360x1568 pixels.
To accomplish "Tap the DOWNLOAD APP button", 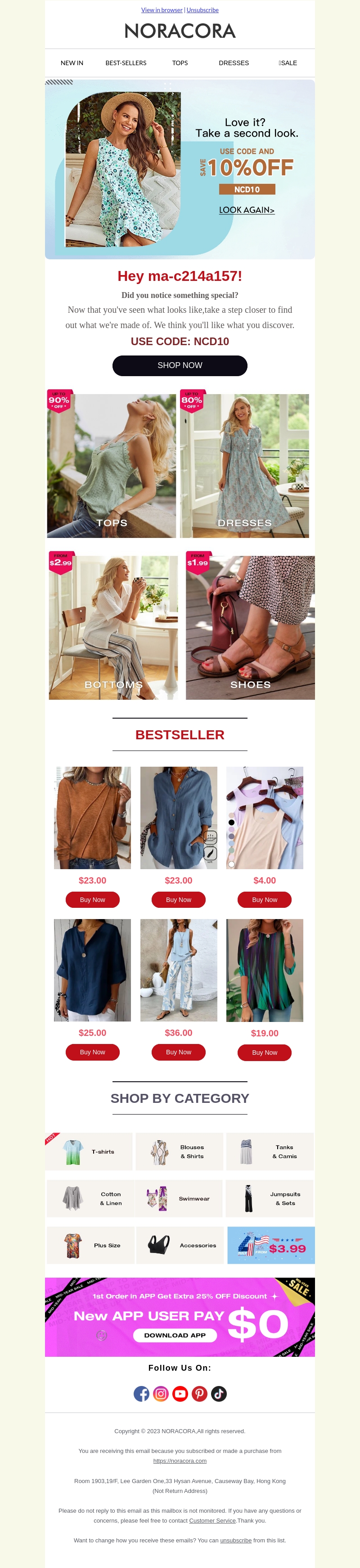I will pyautogui.click(x=175, y=1335).
